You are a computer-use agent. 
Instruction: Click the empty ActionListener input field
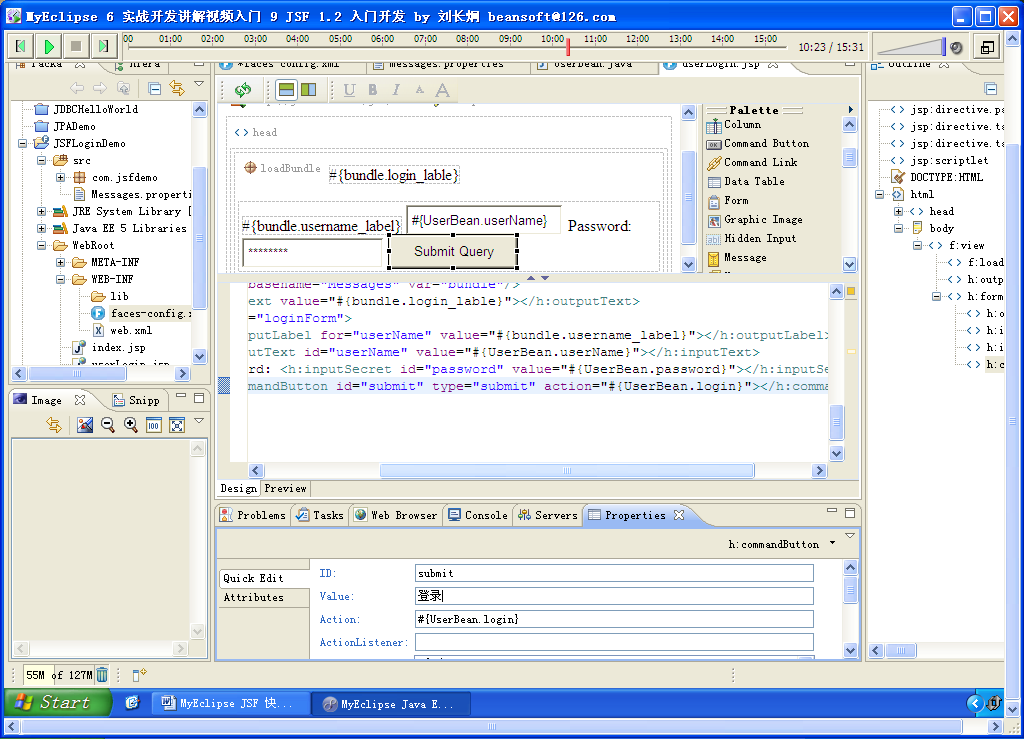[x=614, y=642]
